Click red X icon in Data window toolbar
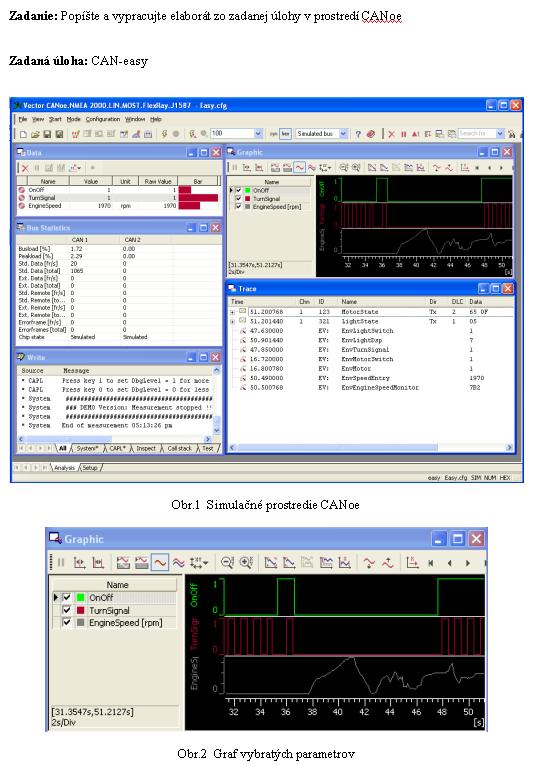The image size is (539, 764). coord(25,168)
